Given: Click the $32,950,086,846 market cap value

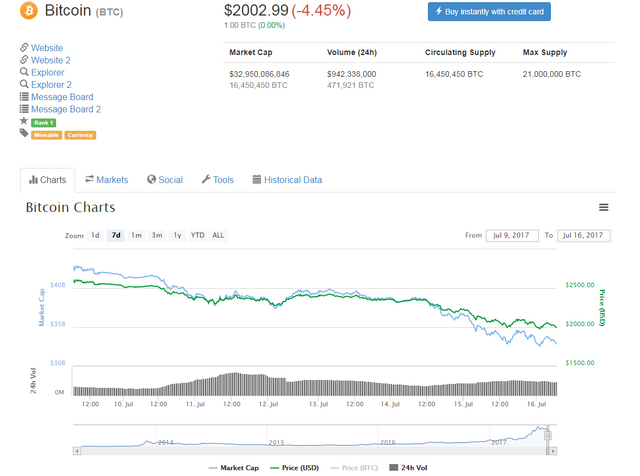Looking at the screenshot, I should (259, 74).
